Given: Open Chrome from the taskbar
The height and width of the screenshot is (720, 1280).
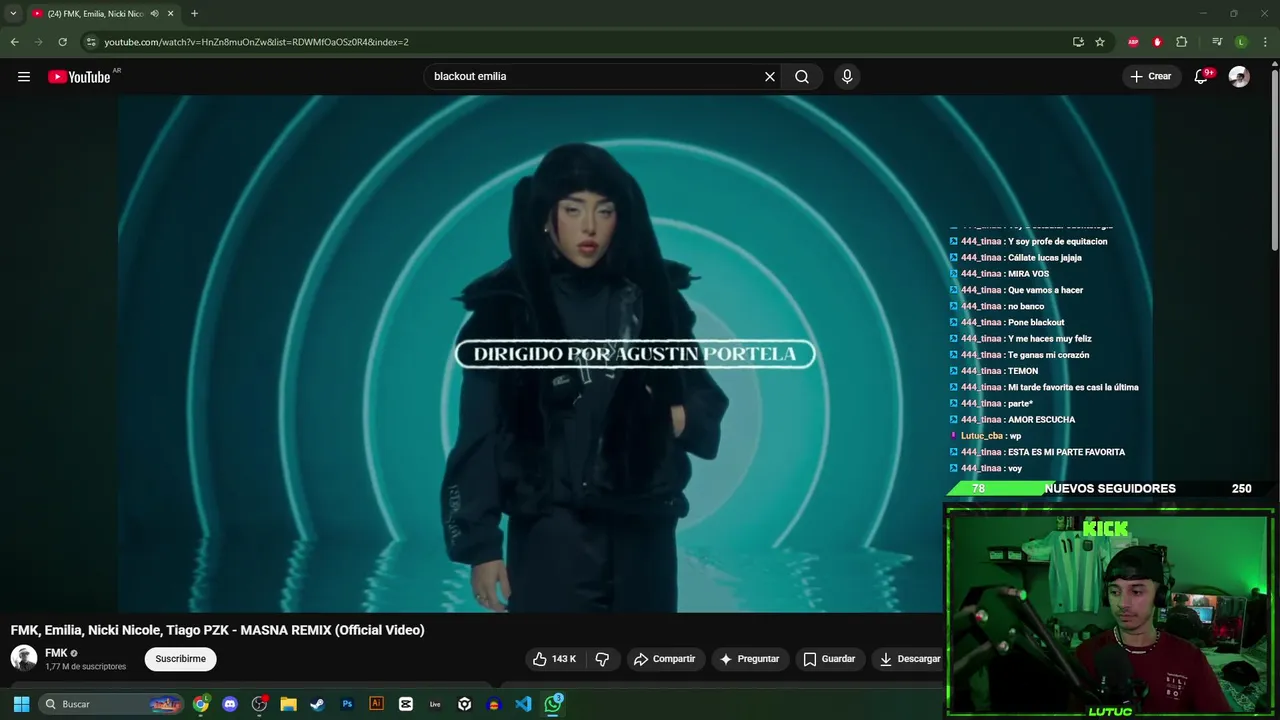Looking at the screenshot, I should point(201,704).
